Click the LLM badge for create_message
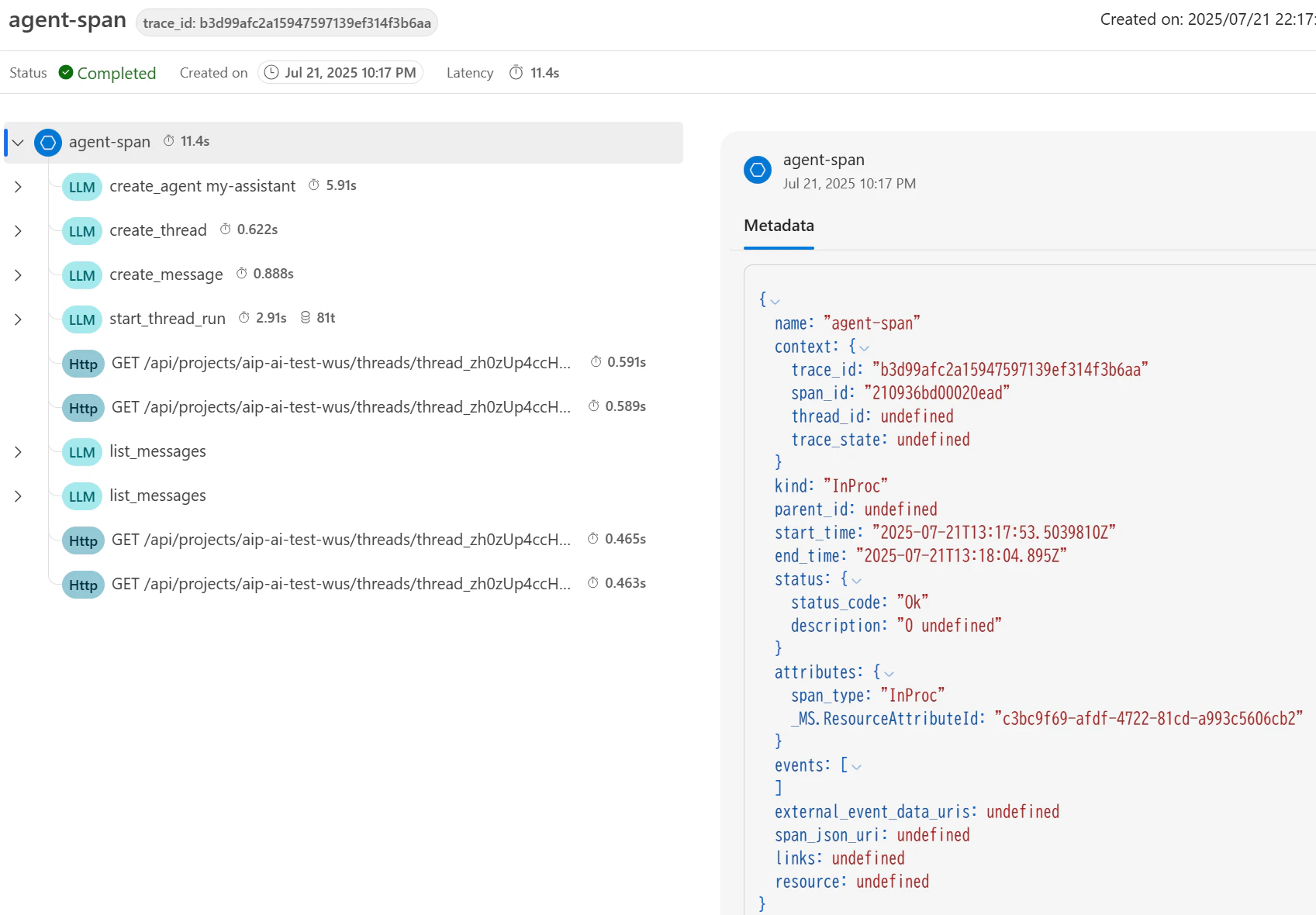The width and height of the screenshot is (1316, 915). (x=82, y=275)
